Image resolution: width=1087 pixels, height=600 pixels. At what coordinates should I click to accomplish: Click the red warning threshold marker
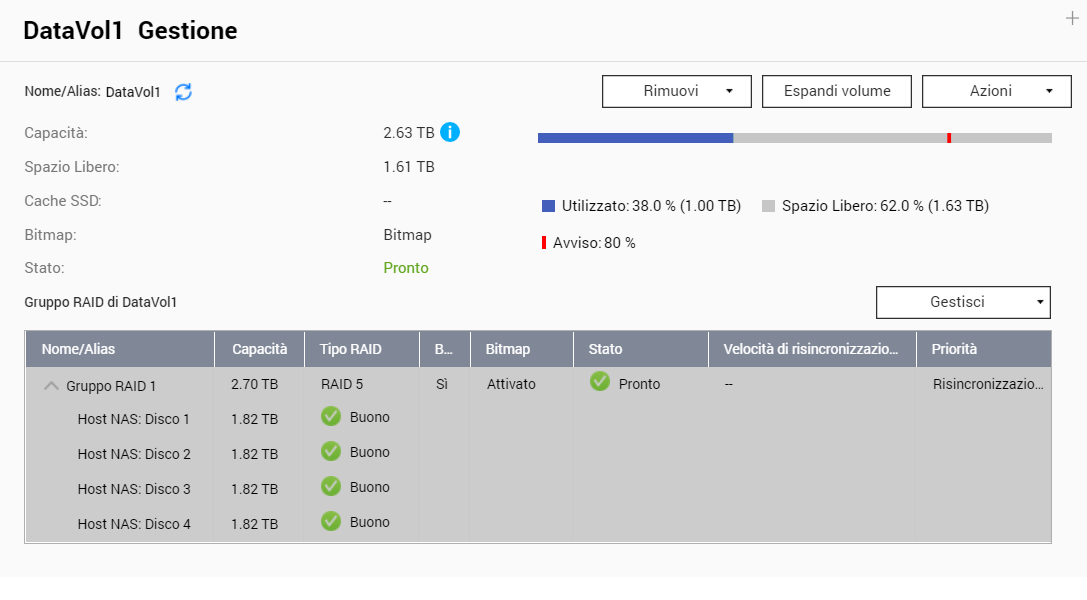tap(949, 138)
